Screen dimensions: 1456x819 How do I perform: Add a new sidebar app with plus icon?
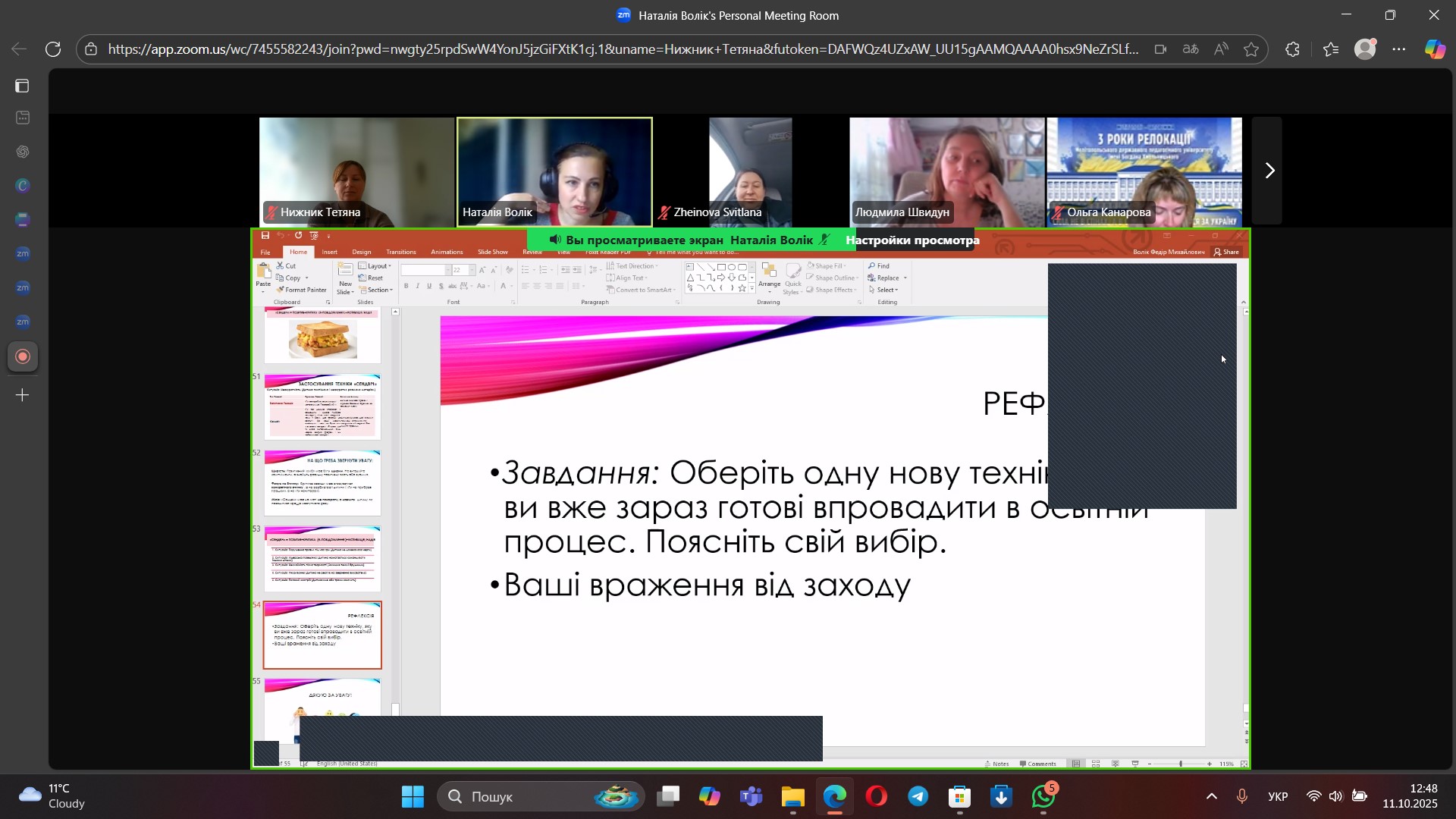tap(23, 395)
